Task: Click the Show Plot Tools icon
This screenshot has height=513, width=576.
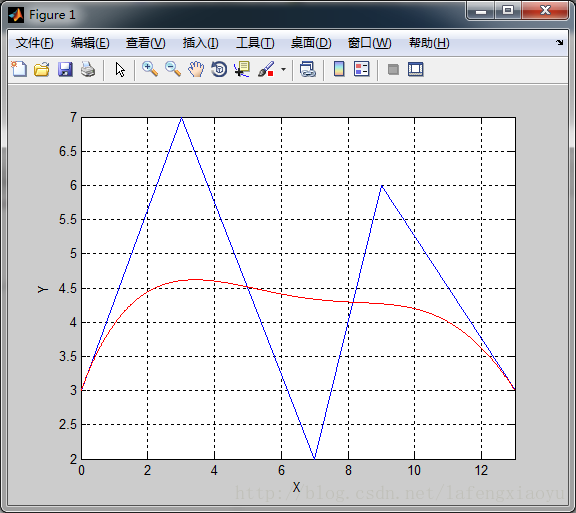Action: (x=415, y=69)
